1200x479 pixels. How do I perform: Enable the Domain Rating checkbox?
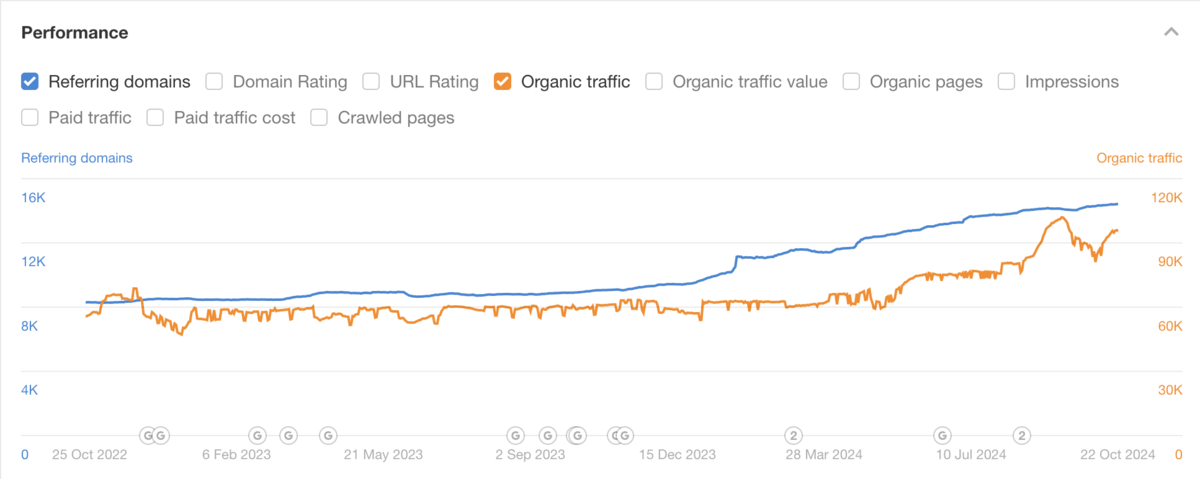pos(214,82)
